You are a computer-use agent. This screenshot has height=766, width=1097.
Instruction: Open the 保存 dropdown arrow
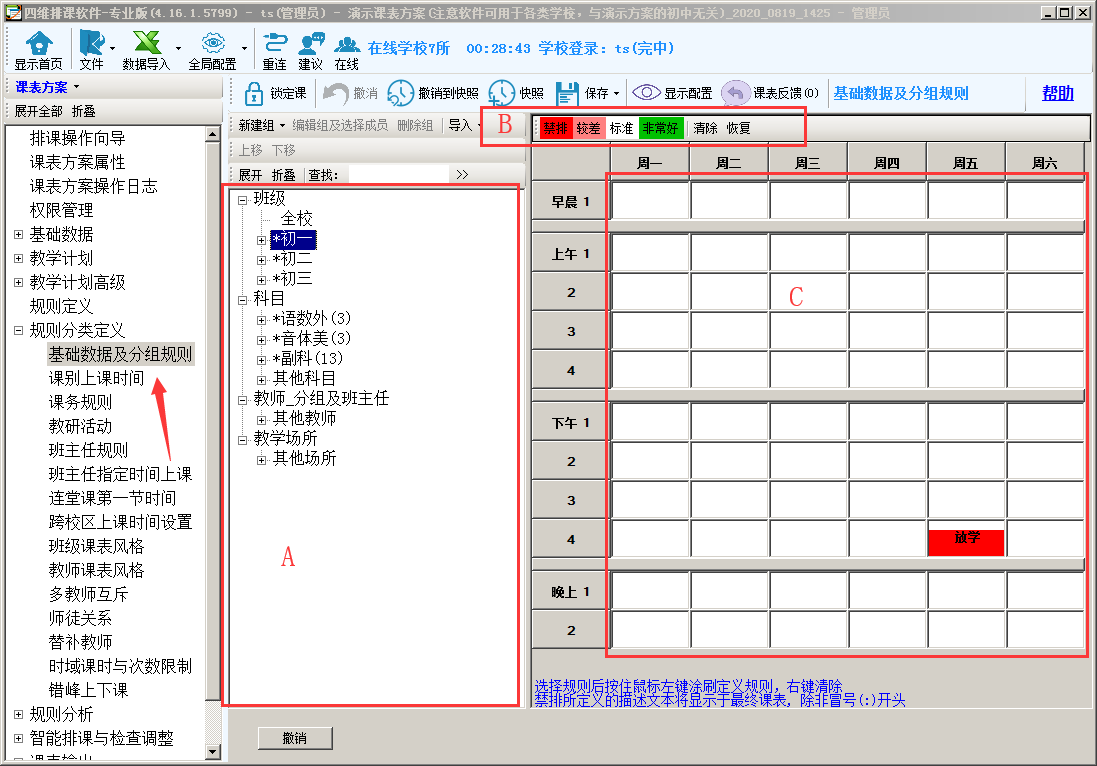617,94
